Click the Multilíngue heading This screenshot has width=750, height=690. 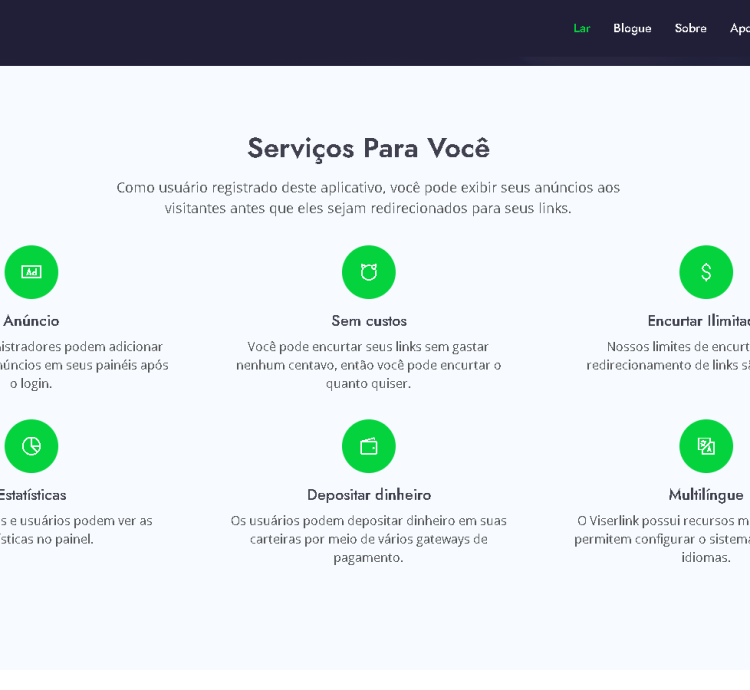click(706, 495)
